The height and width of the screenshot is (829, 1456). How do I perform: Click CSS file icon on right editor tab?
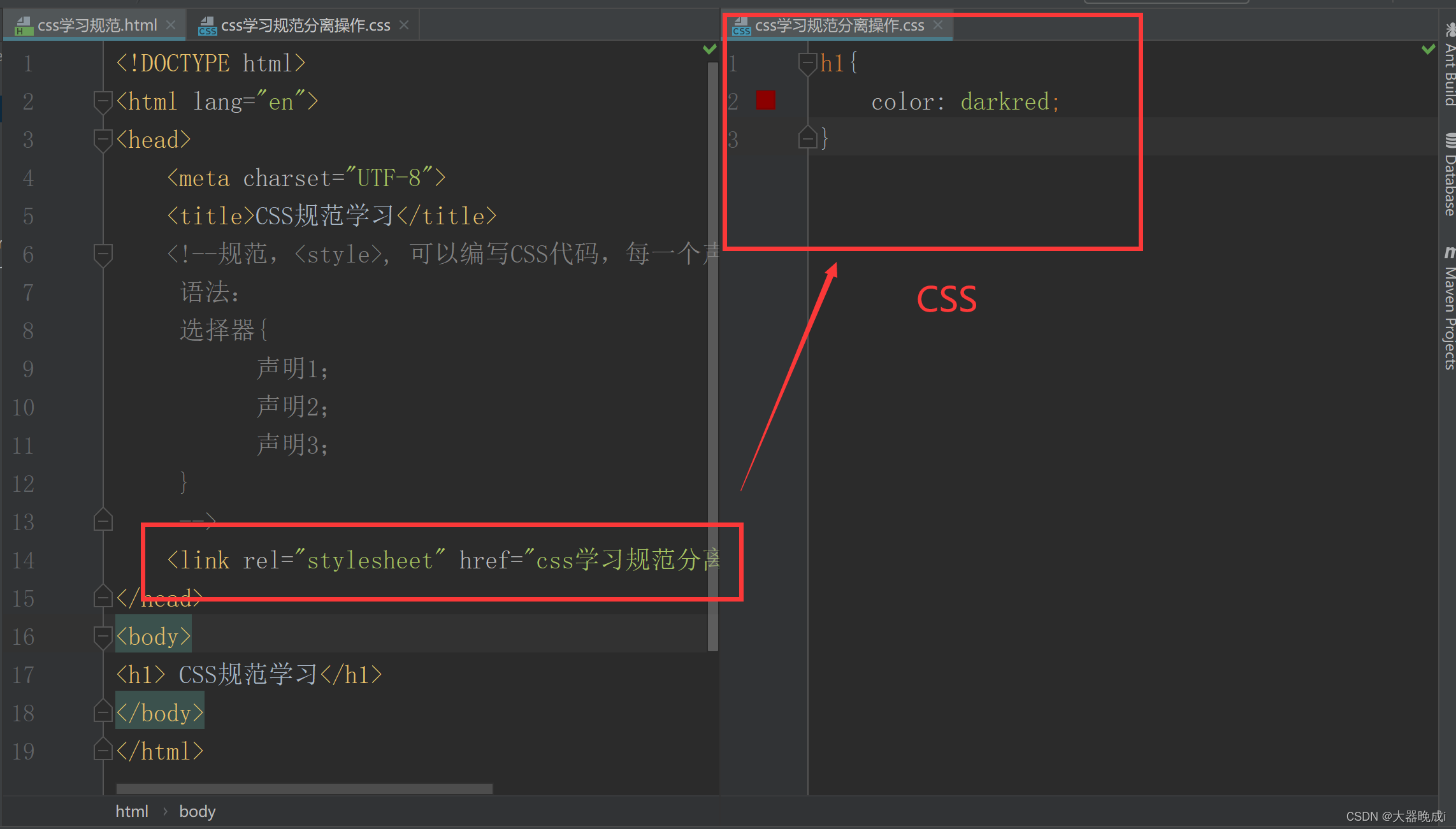pyautogui.click(x=742, y=26)
